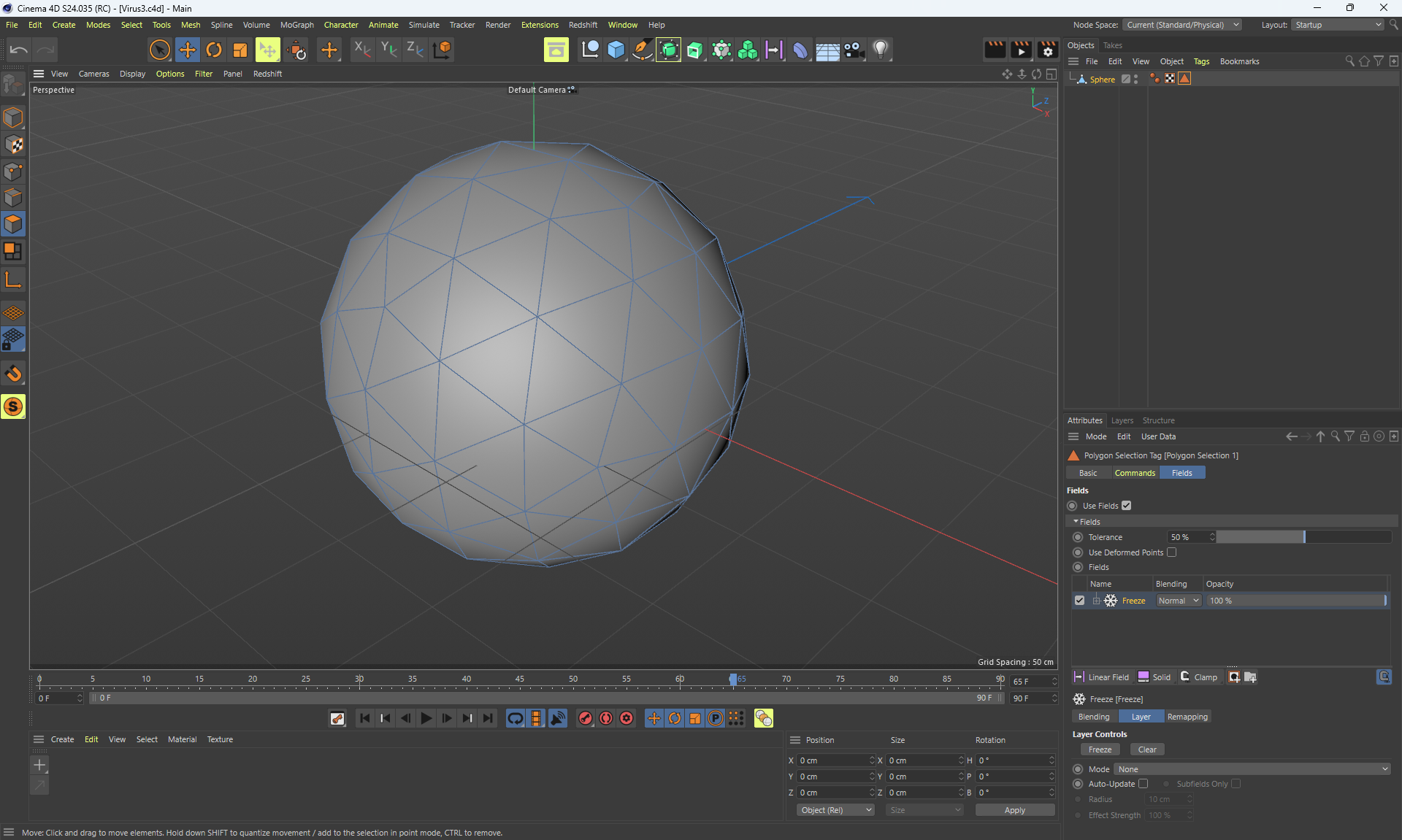Image resolution: width=1402 pixels, height=840 pixels.
Task: Open the Freeze layer Blending dropdown
Action: coord(1179,601)
